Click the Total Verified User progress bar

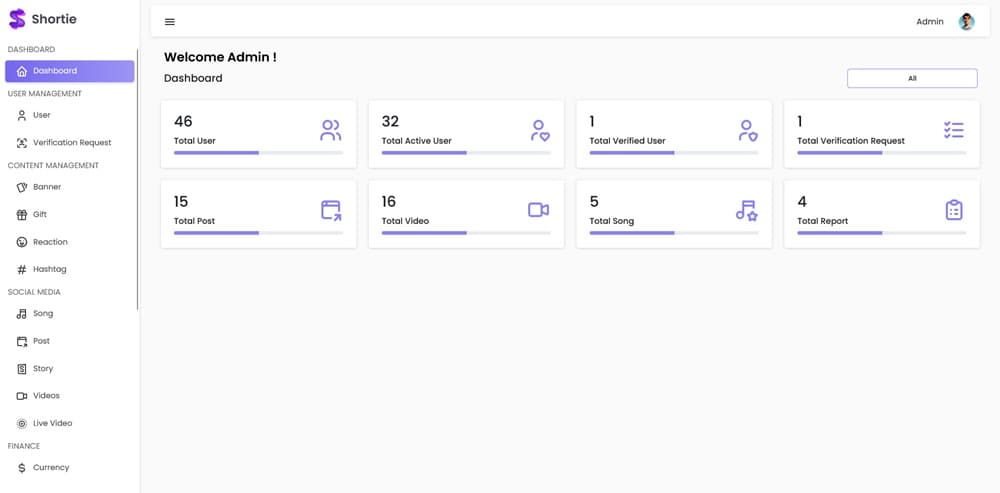673,153
